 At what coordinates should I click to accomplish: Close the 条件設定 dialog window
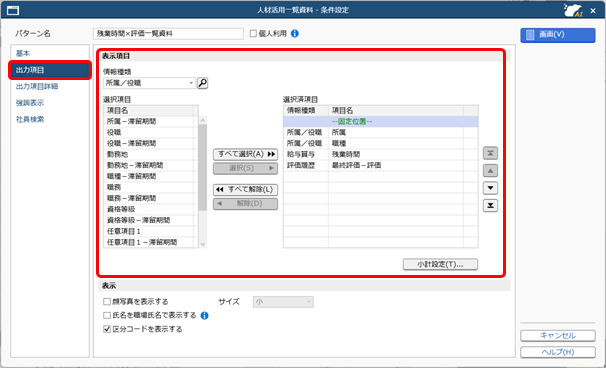click(593, 11)
